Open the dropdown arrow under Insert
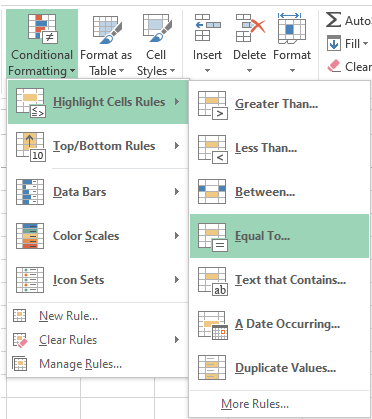This screenshot has height=419, width=372. pos(207,70)
